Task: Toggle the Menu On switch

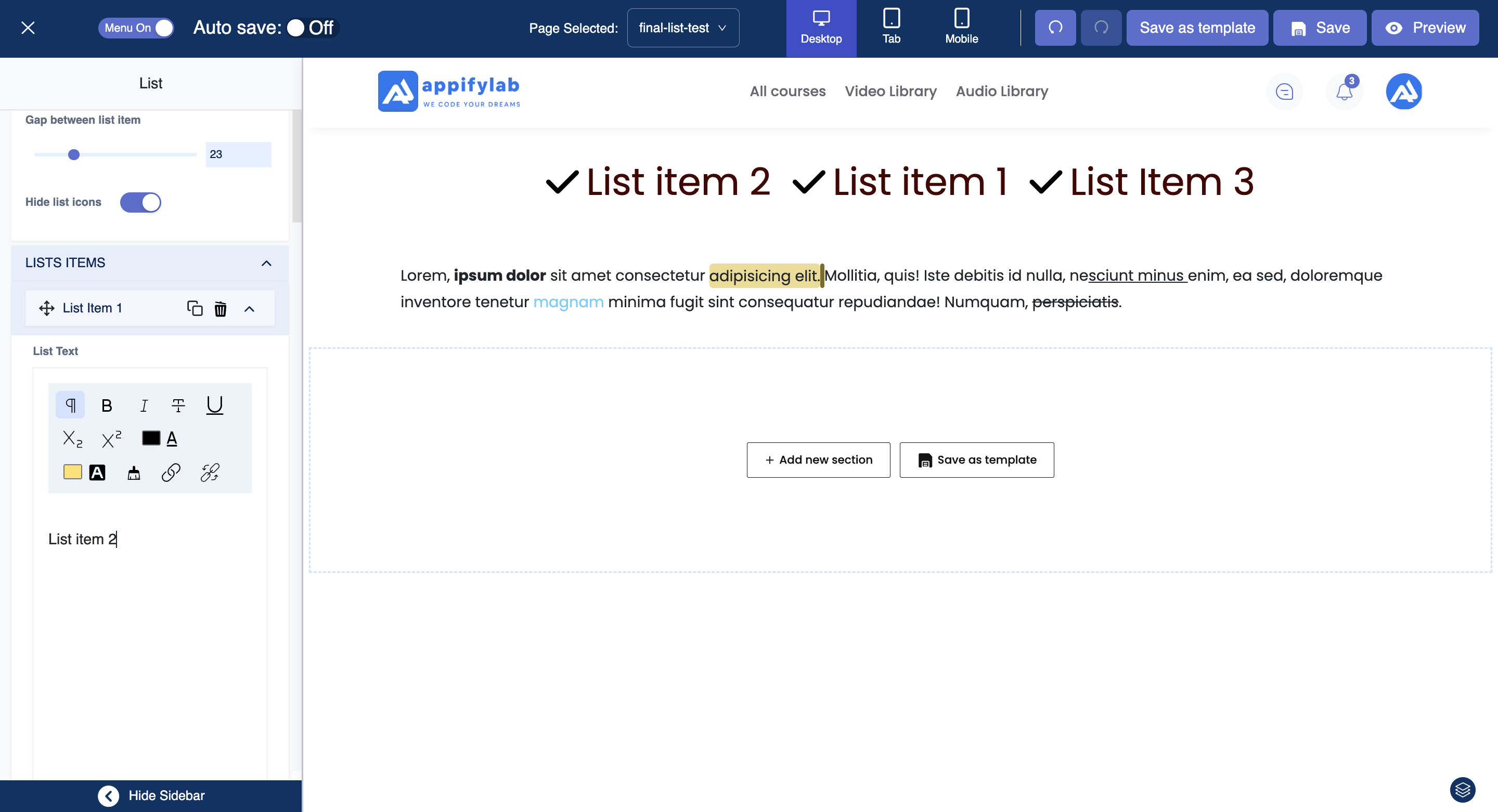Action: coord(136,28)
